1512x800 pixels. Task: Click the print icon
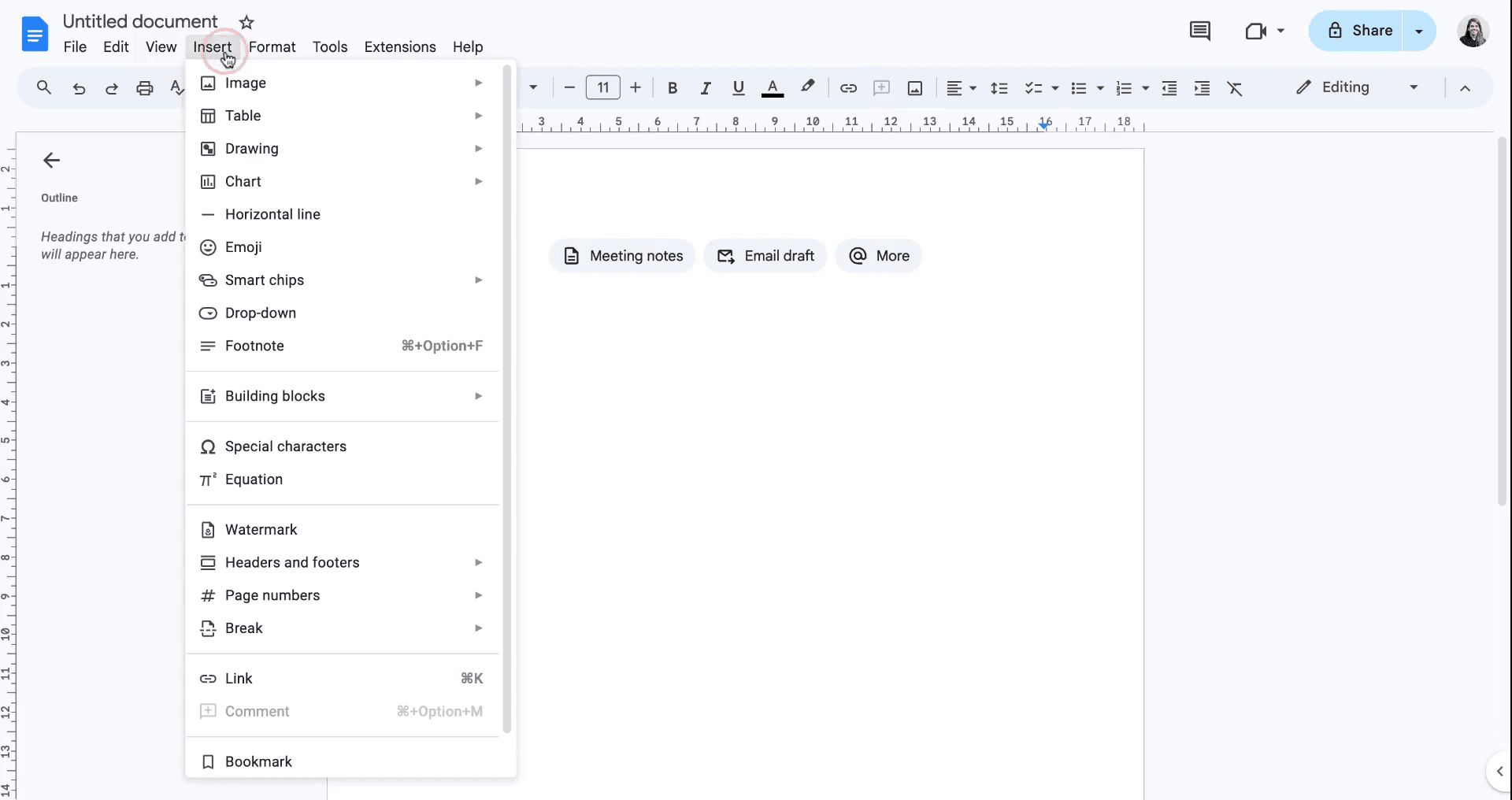pyautogui.click(x=145, y=87)
